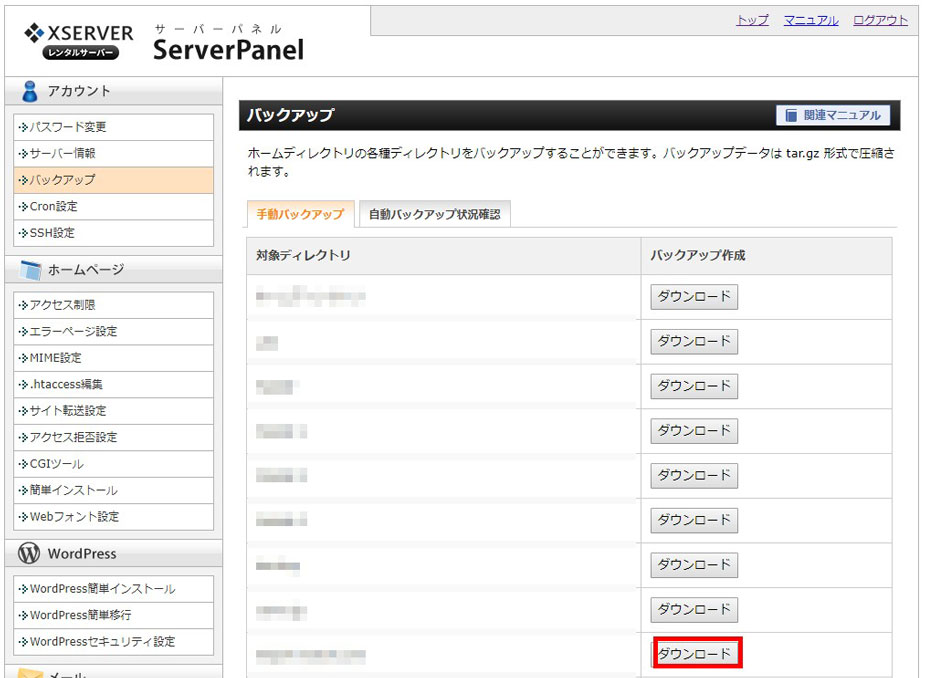The width and height of the screenshot is (925, 678).
Task: Open WordPress簡単インストール
Action: point(113,589)
